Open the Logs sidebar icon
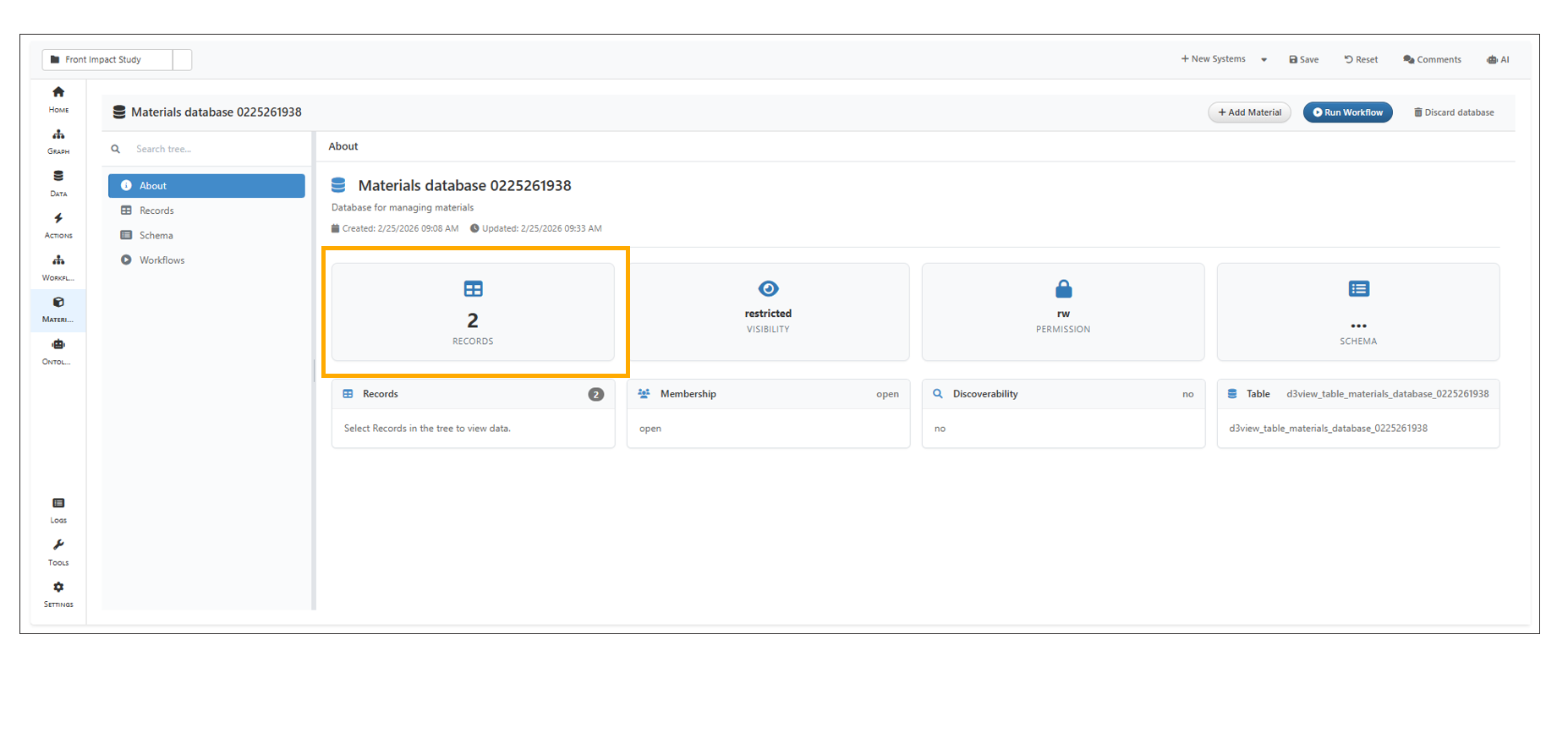 click(58, 509)
